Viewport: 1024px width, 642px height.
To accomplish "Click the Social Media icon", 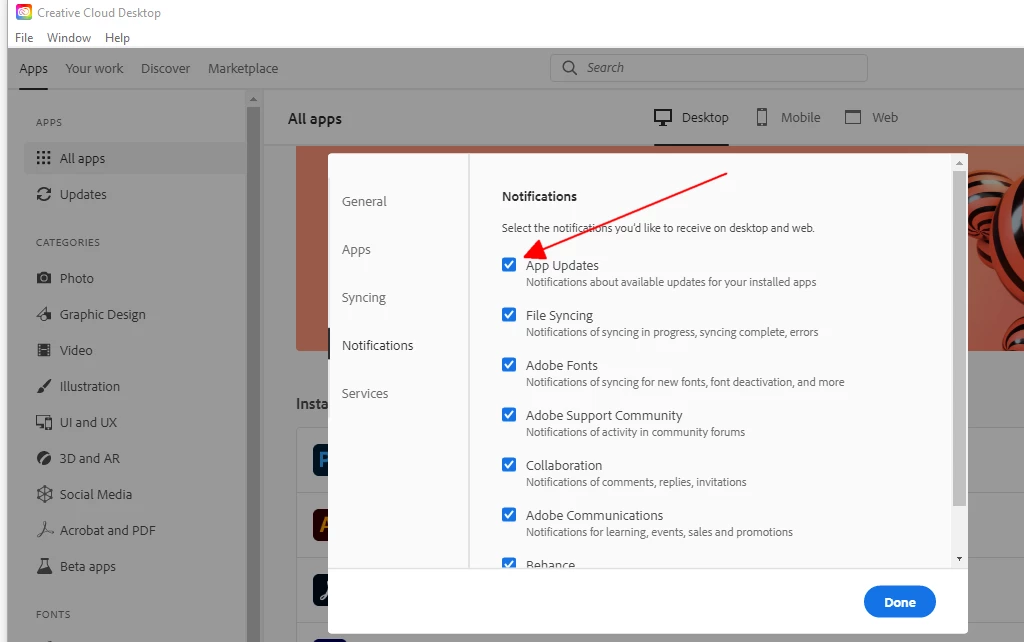I will point(44,494).
